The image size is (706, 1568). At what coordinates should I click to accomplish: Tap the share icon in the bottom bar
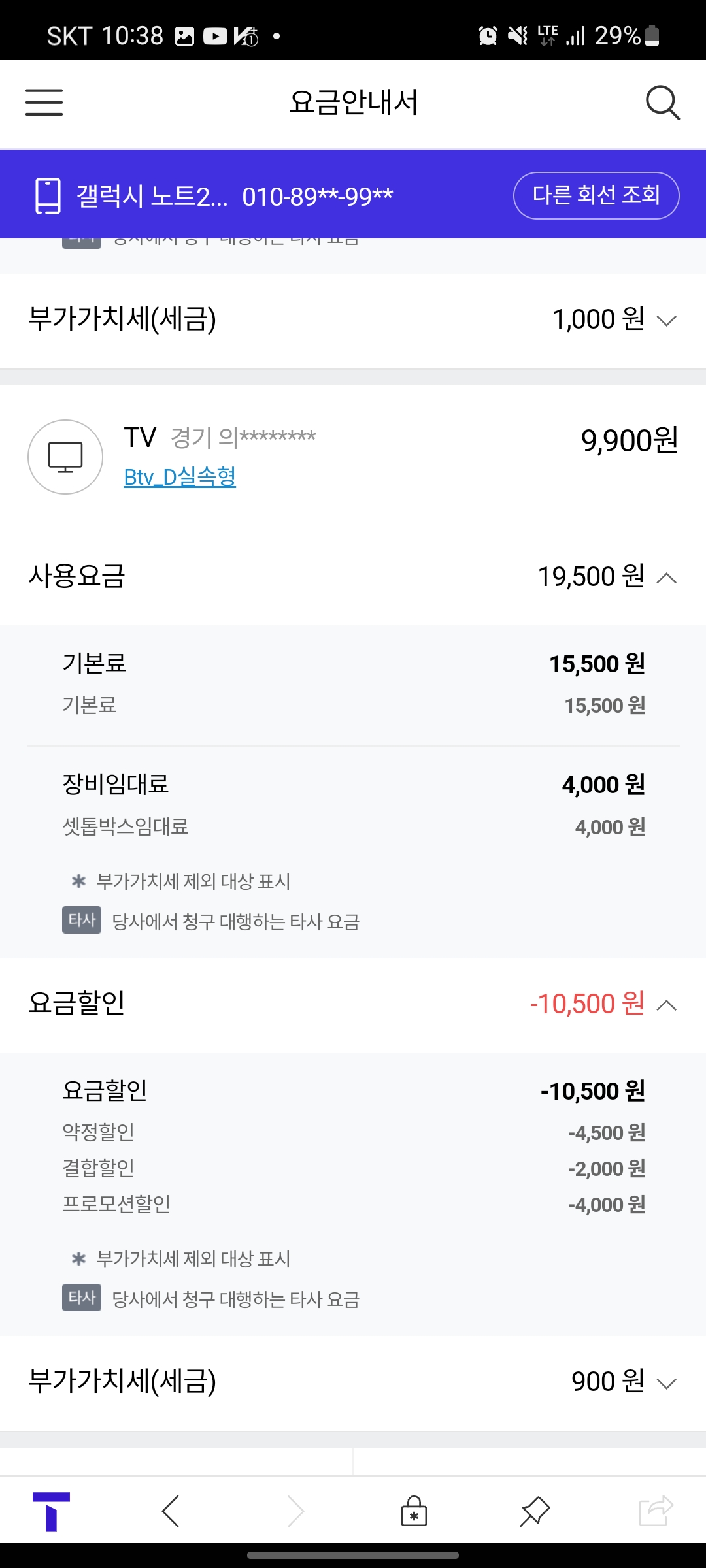tap(656, 1511)
